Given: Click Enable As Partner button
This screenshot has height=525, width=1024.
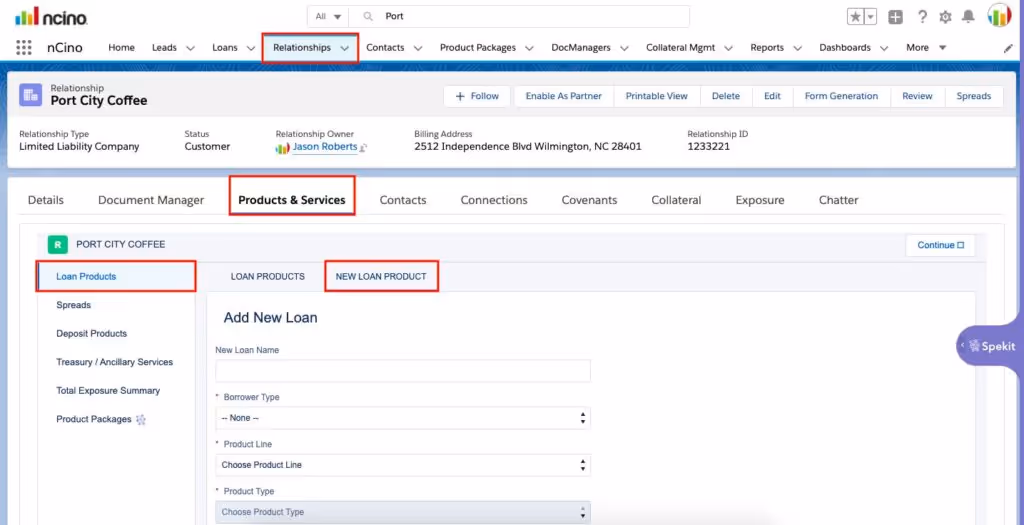Looking at the screenshot, I should pos(564,96).
